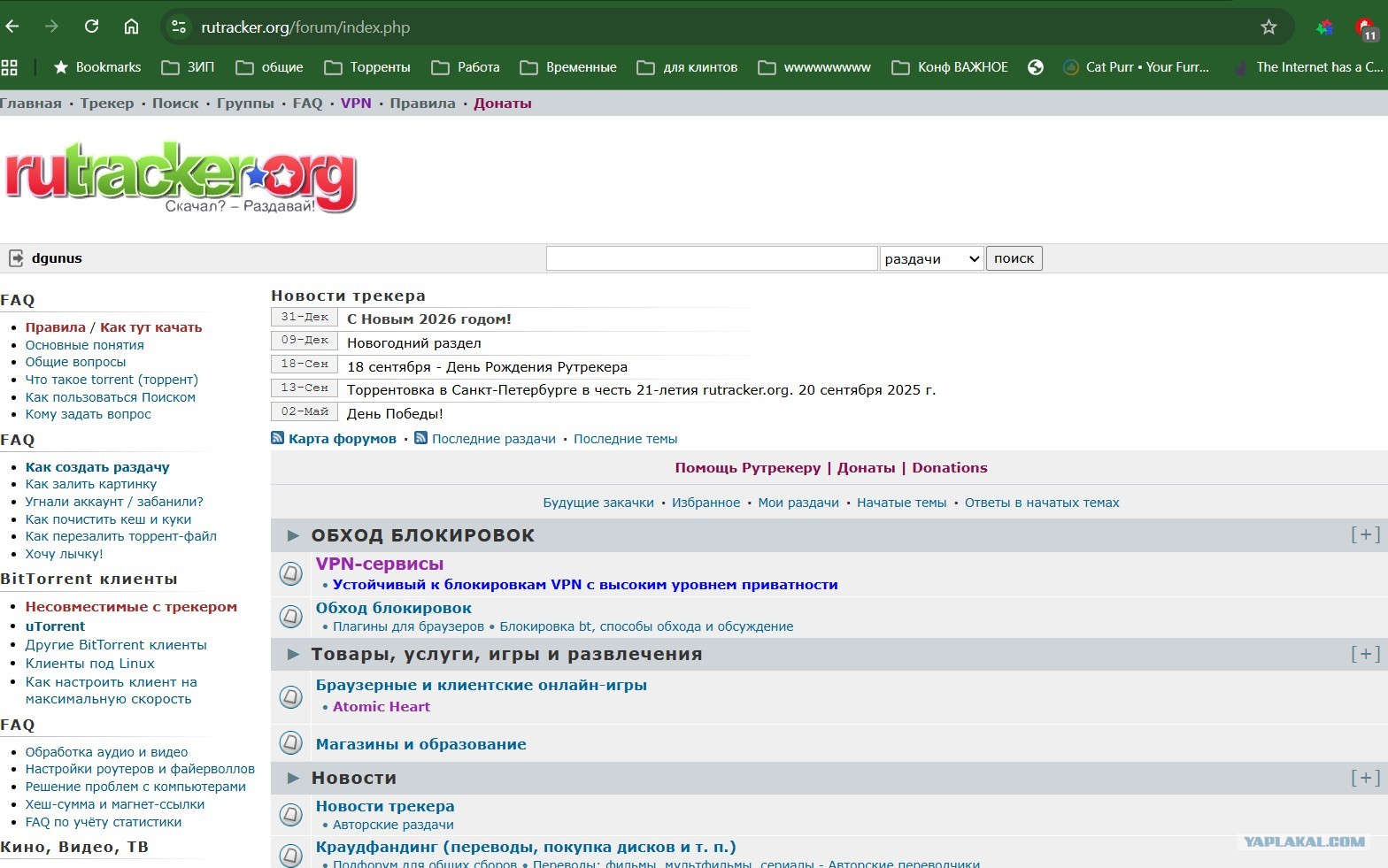Open the День Победы! news item

pos(395,414)
